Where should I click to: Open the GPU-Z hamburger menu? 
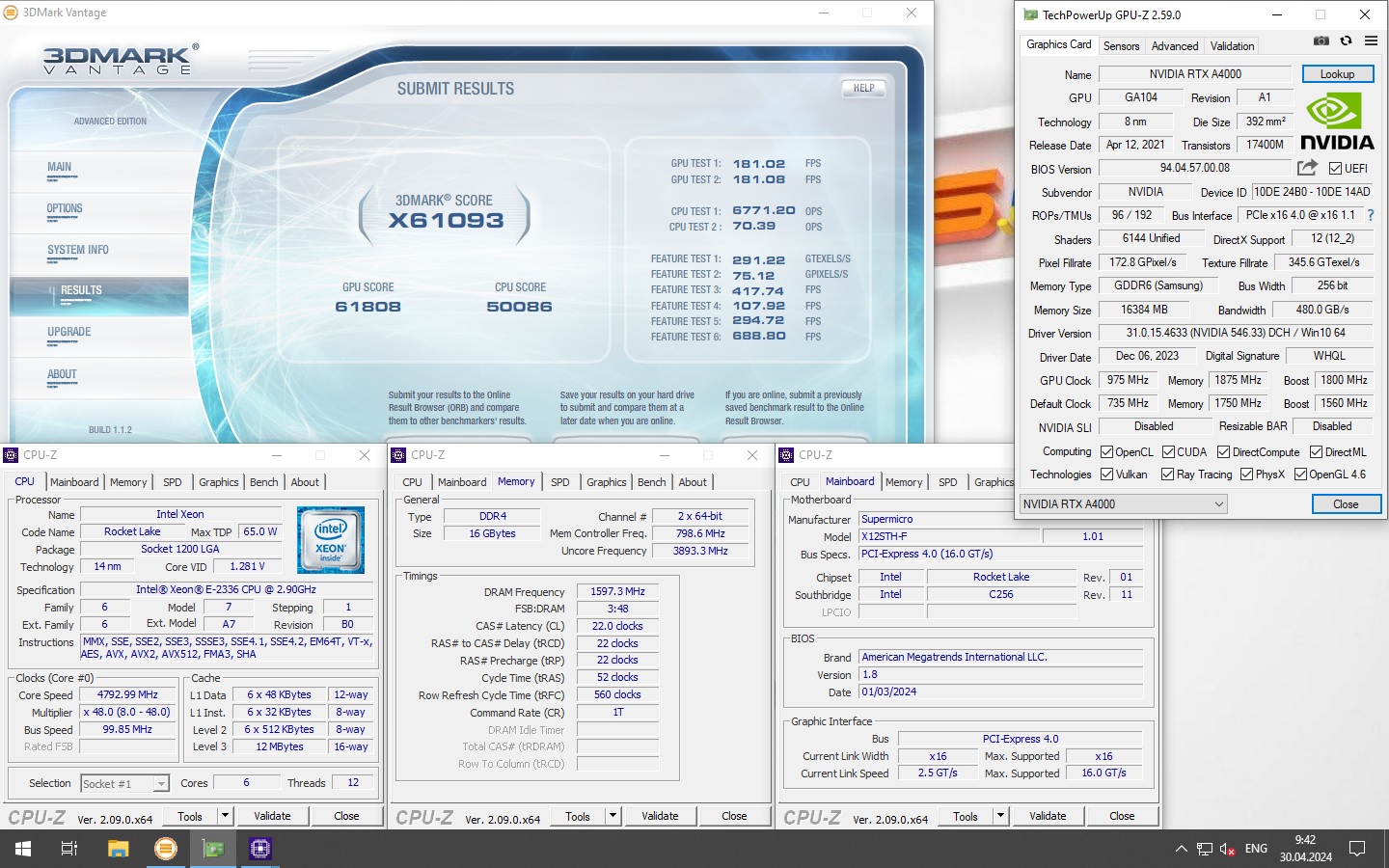(1371, 41)
